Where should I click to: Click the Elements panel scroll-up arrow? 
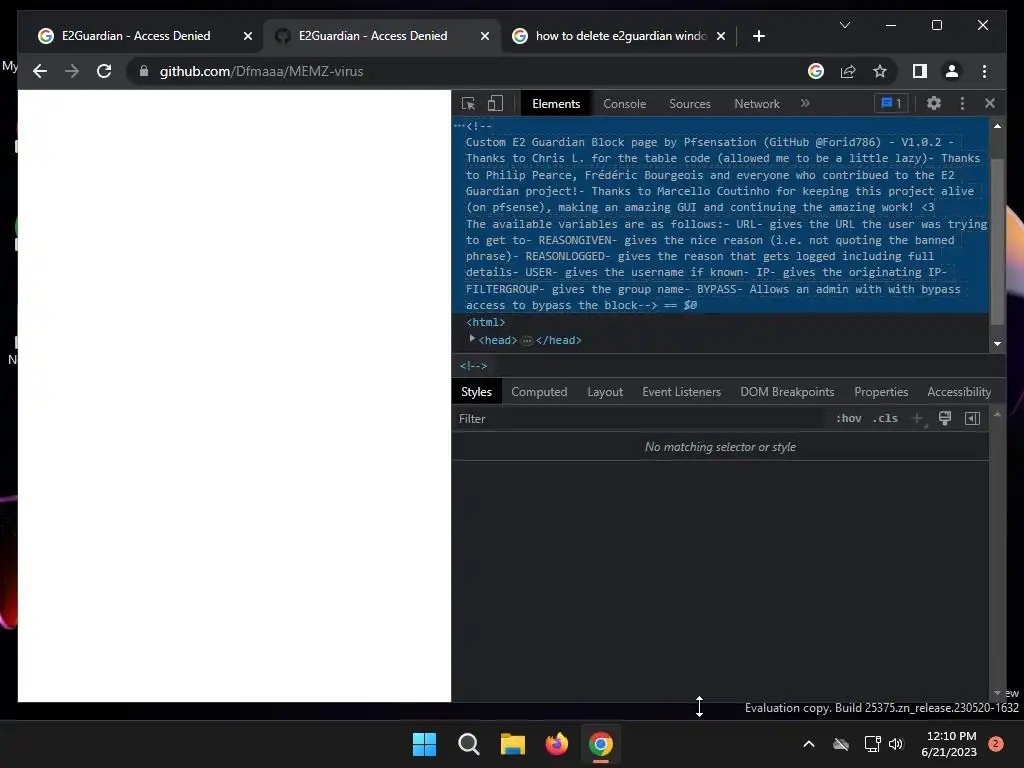[997, 126]
